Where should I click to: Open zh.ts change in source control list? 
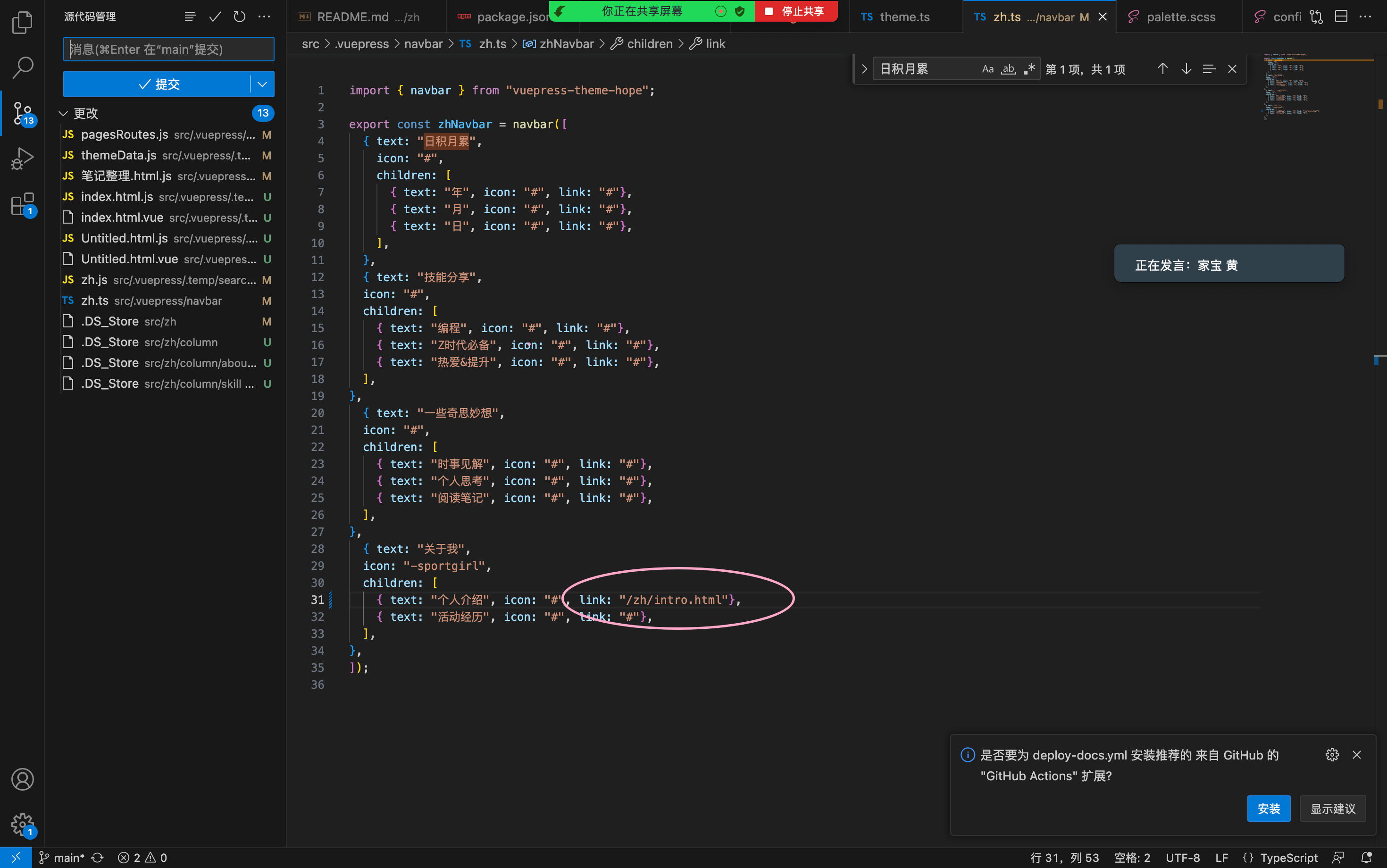[167, 300]
